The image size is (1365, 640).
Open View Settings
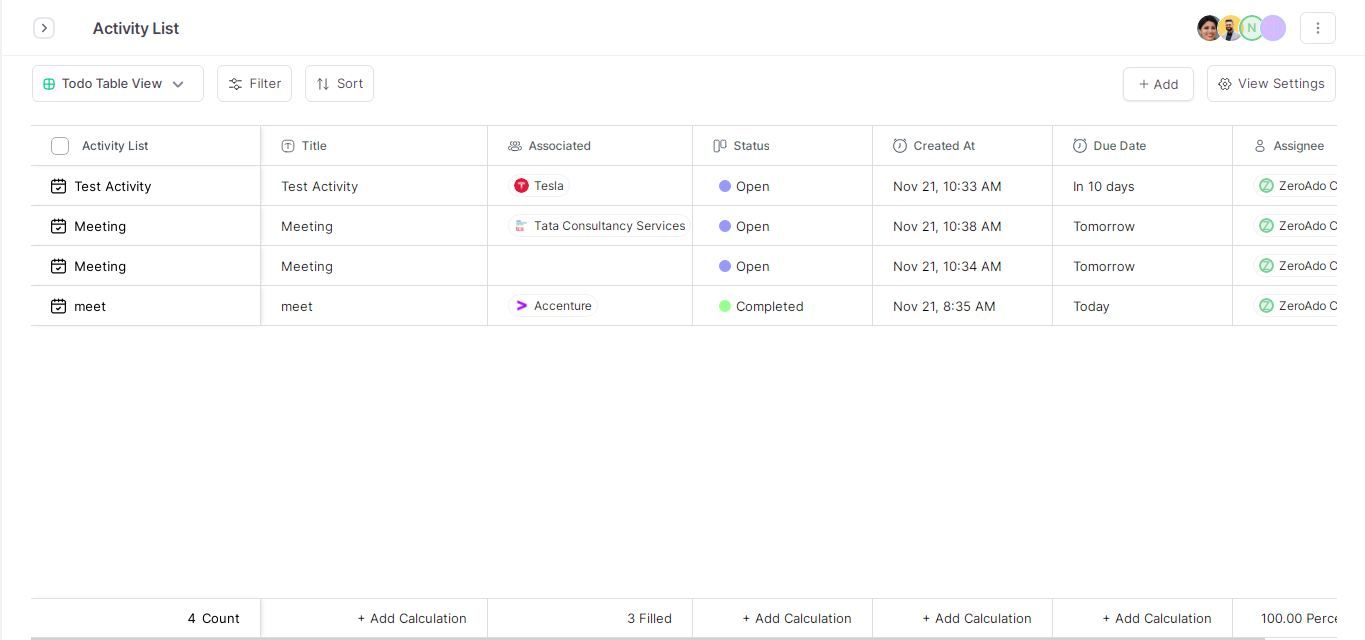pyautogui.click(x=1270, y=83)
